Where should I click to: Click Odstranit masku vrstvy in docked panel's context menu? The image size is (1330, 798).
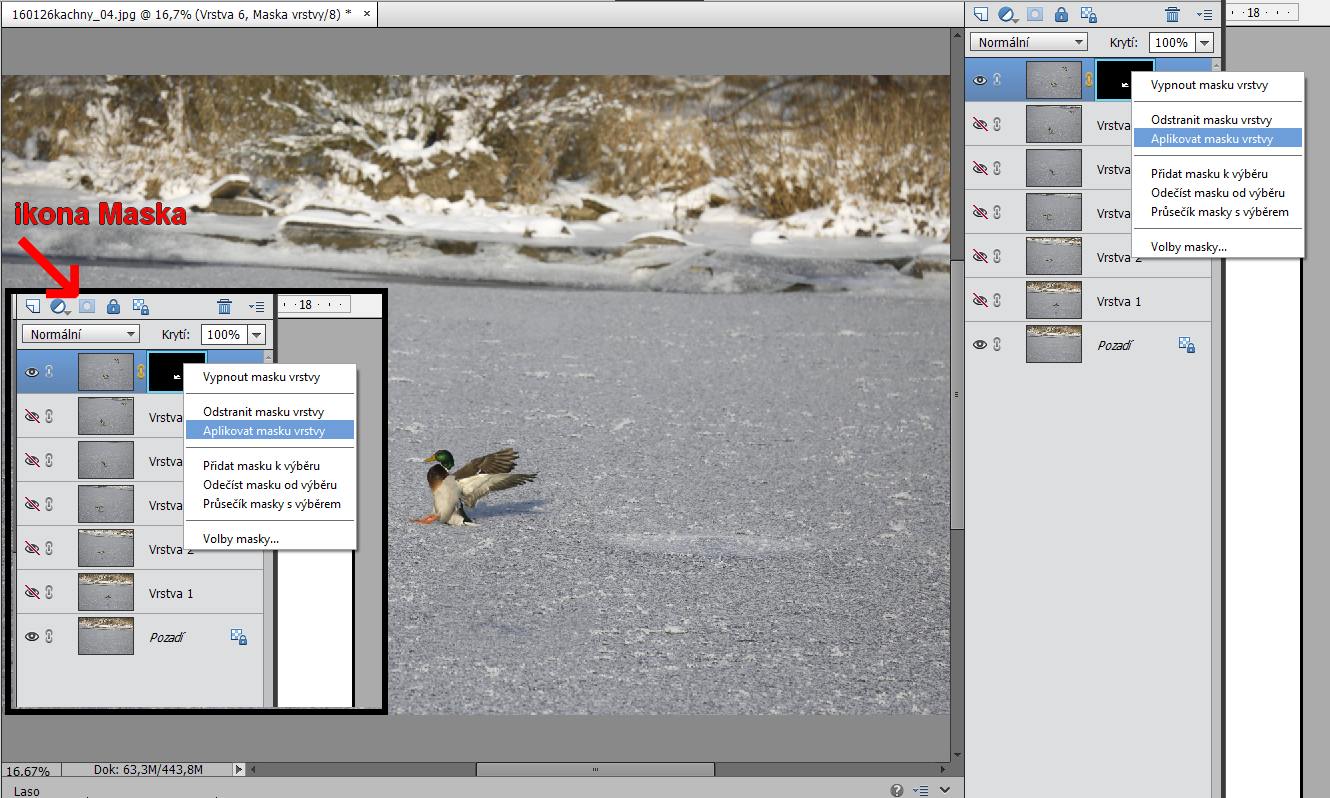[x=1211, y=120]
